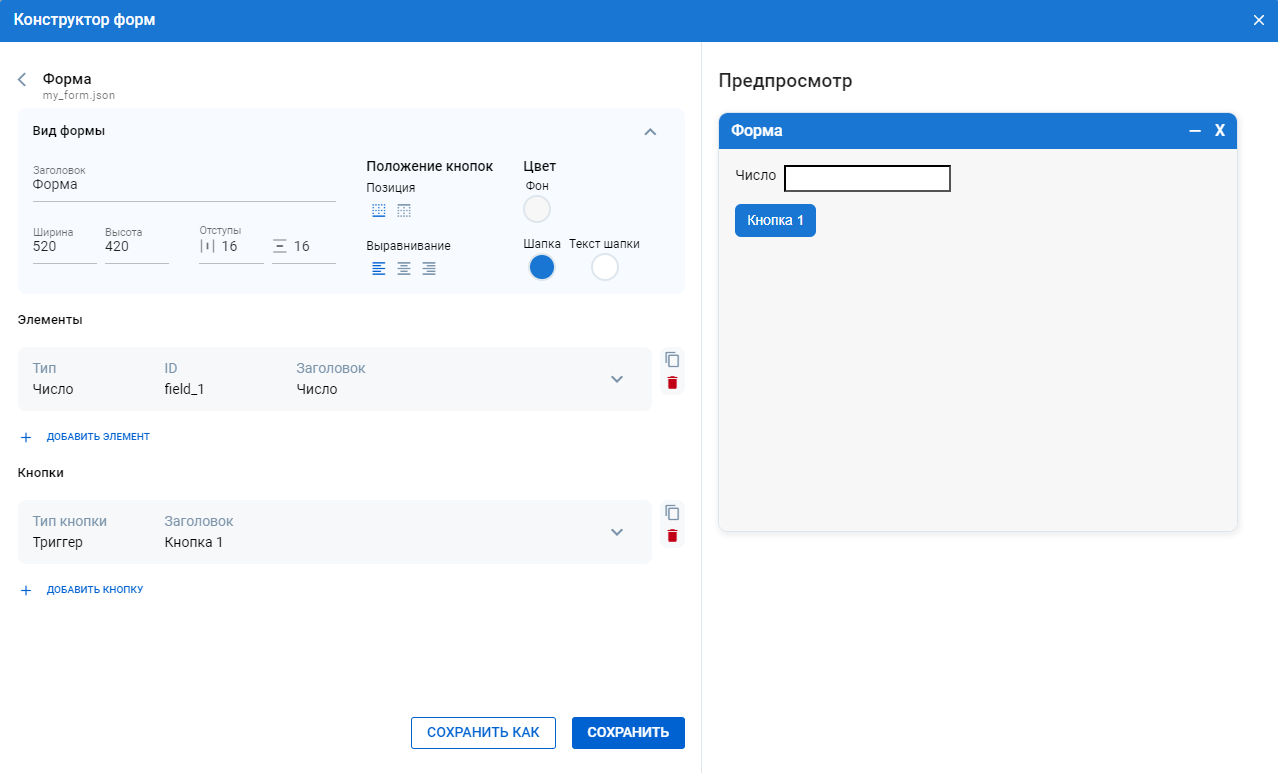Open the Шапка header color picker
This screenshot has height=775, width=1278.
[x=541, y=268]
